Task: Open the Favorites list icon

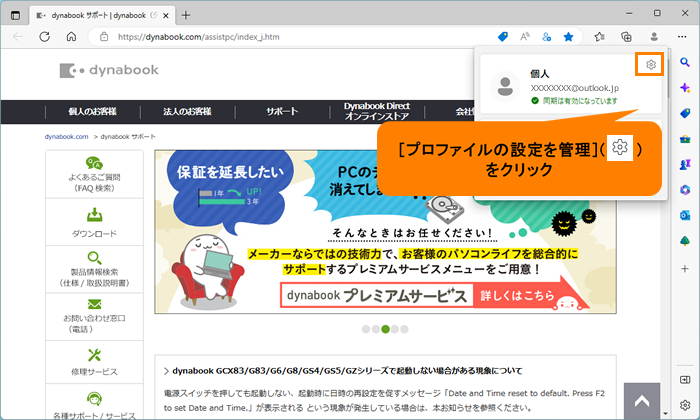Action: point(600,37)
